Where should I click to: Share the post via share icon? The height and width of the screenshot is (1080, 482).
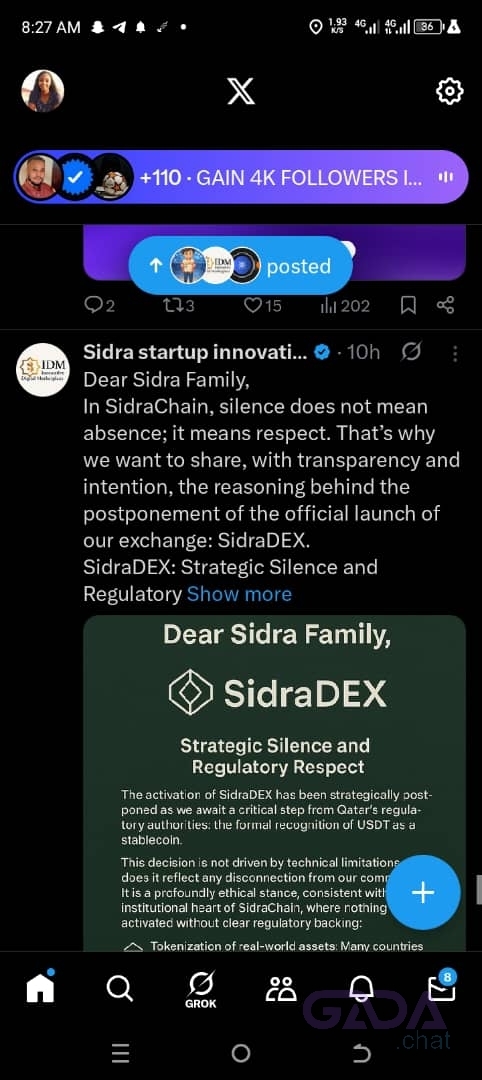(x=446, y=305)
